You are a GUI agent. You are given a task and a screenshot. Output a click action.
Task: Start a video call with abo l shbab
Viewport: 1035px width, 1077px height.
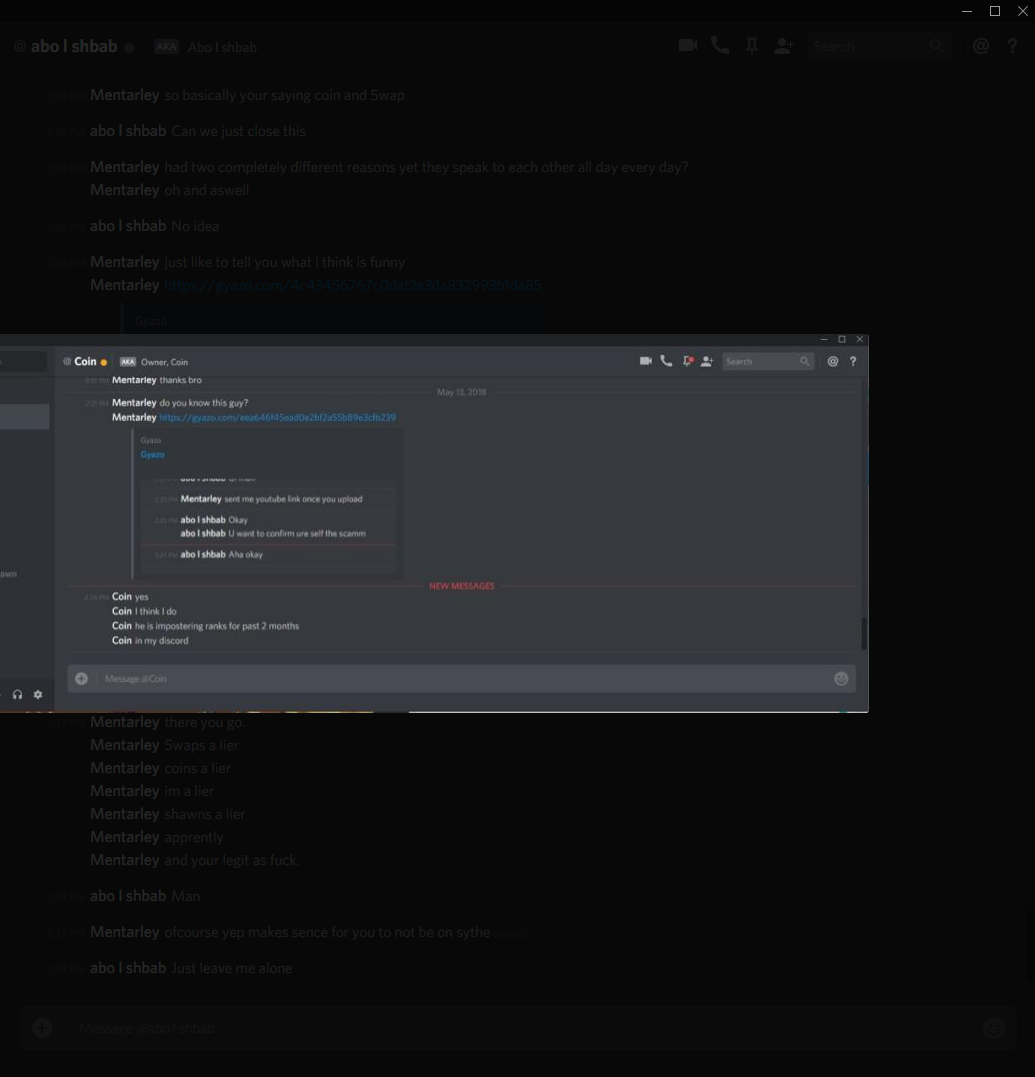687,45
